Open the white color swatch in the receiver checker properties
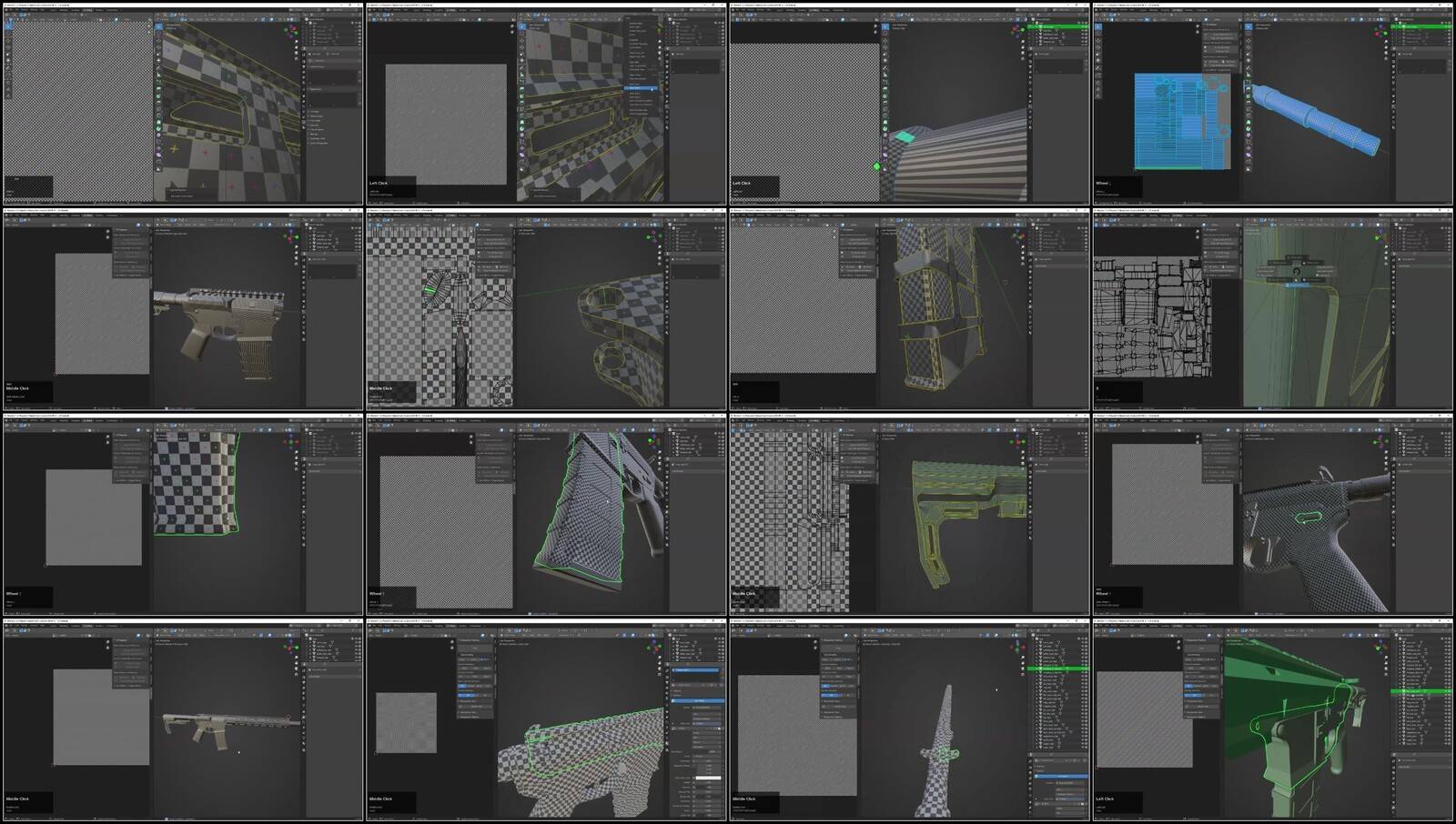Viewport: 1456px width, 824px height. pyautogui.click(x=707, y=778)
